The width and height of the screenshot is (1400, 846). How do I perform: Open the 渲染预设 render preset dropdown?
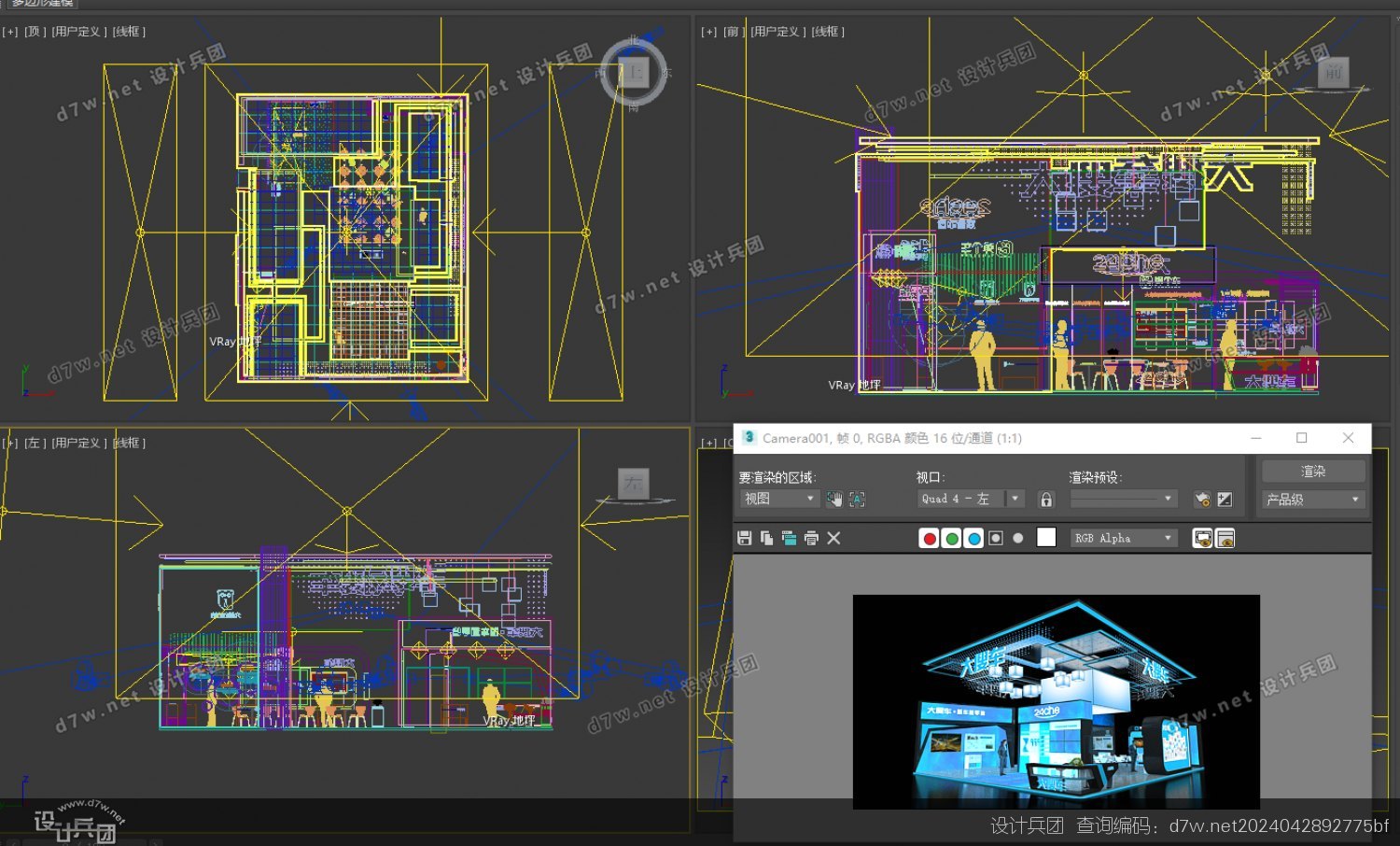point(1124,499)
